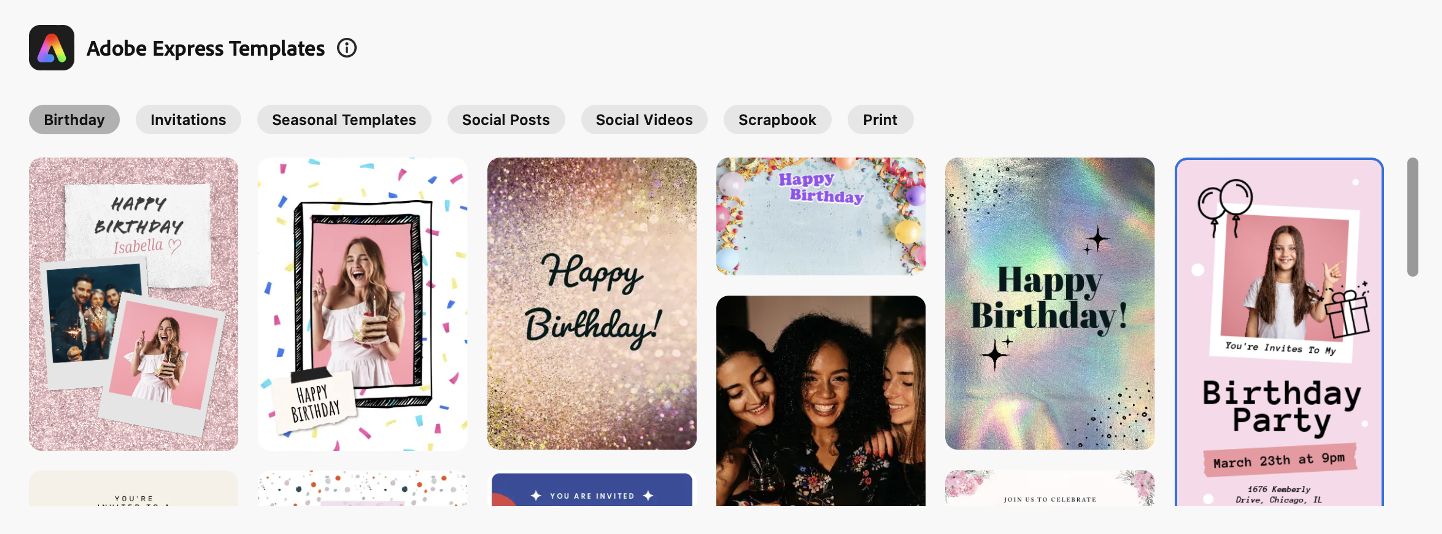
Task: Select the confetti frame Happy Birthday template
Action: (x=363, y=304)
